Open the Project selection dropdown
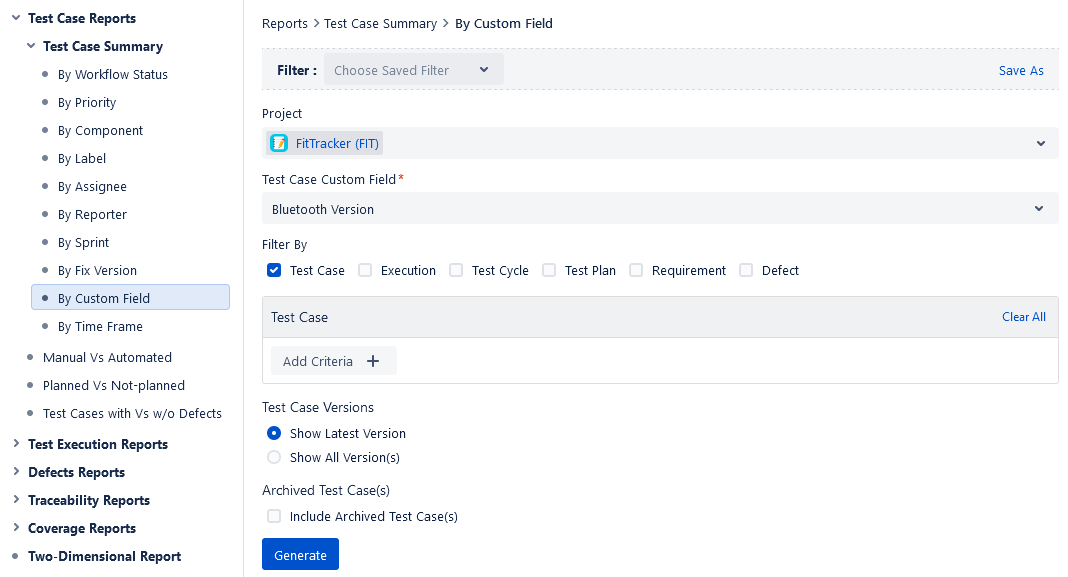The height and width of the screenshot is (577, 1068). [x=1043, y=142]
